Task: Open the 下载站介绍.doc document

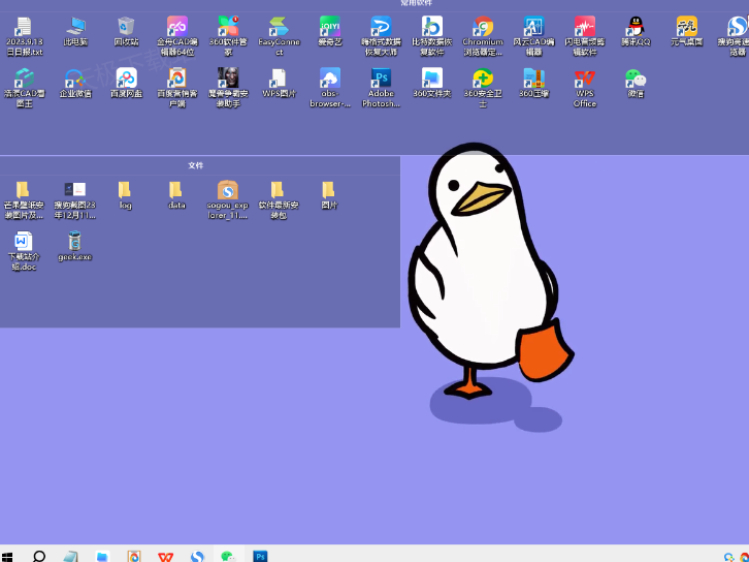Action: 23,251
